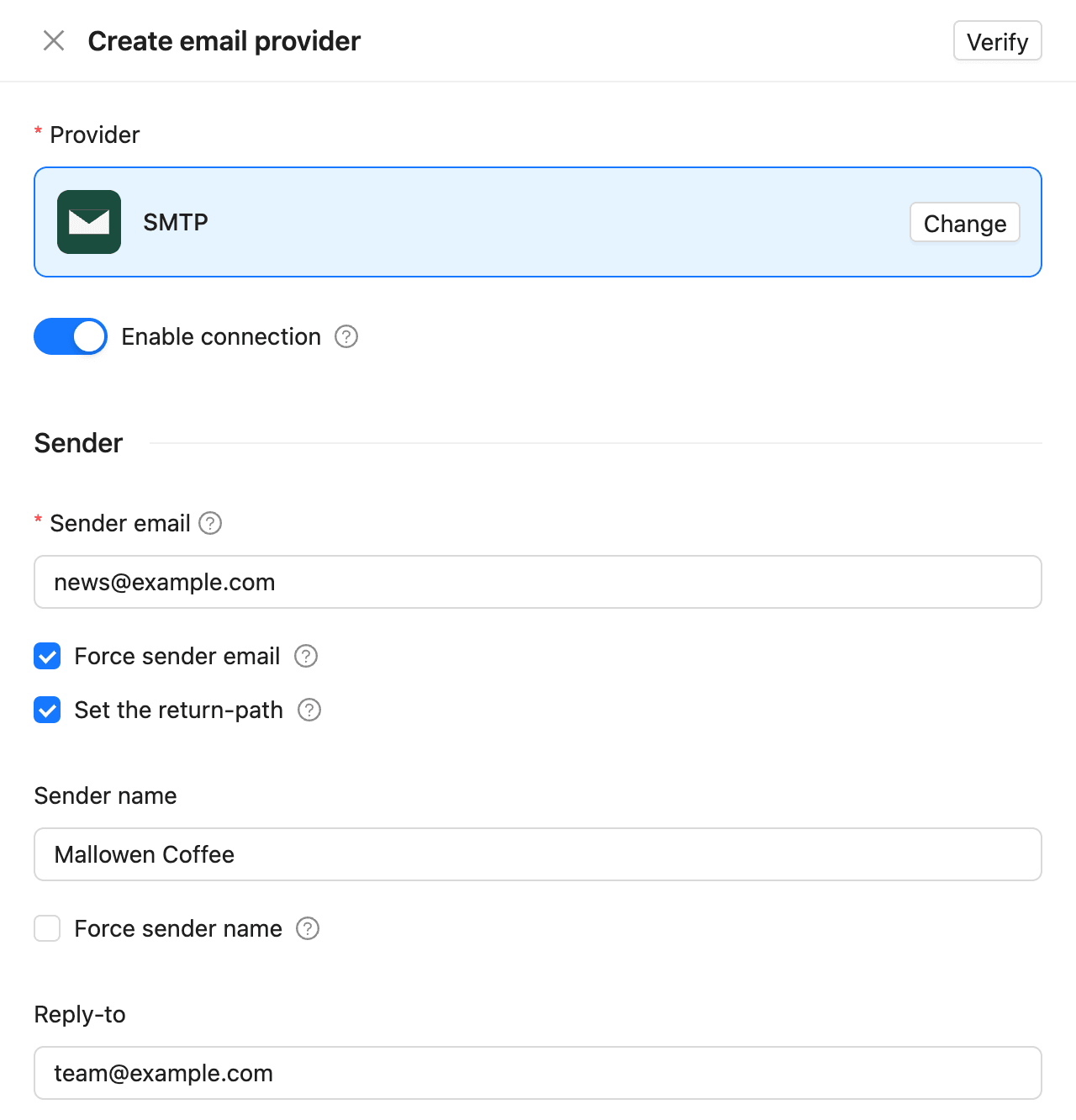The width and height of the screenshot is (1076, 1120).
Task: Click the SMTP provider name text
Action: 176,222
